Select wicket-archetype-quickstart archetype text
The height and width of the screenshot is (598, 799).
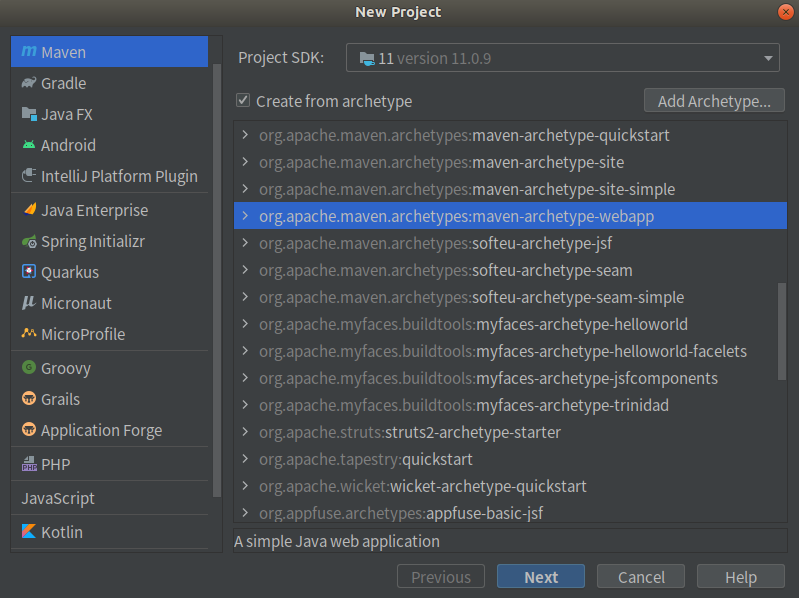coord(422,486)
